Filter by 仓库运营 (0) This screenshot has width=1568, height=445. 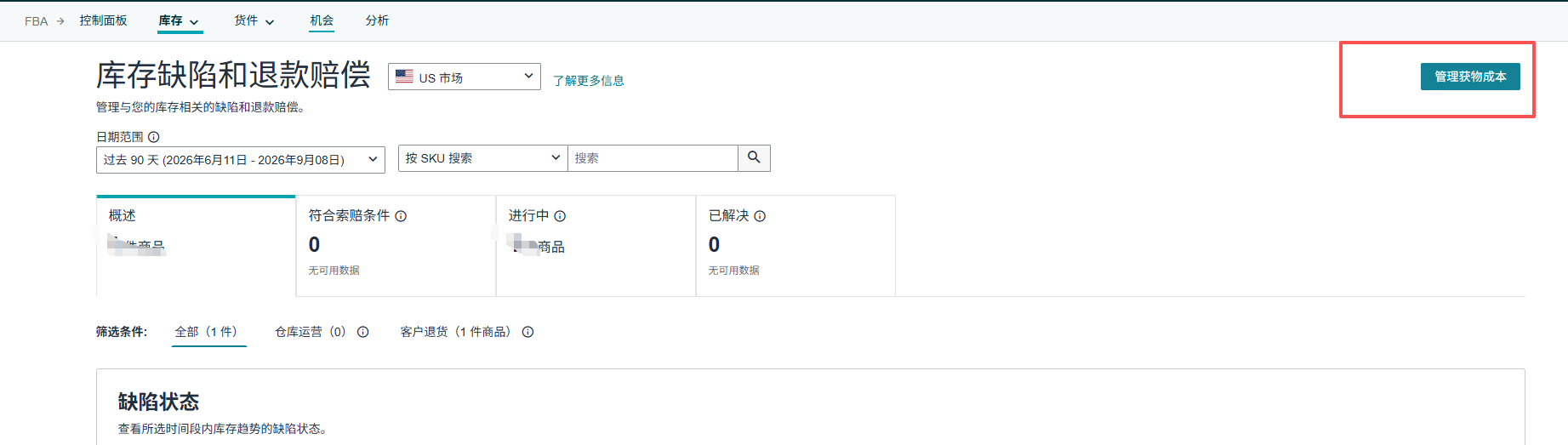point(311,332)
